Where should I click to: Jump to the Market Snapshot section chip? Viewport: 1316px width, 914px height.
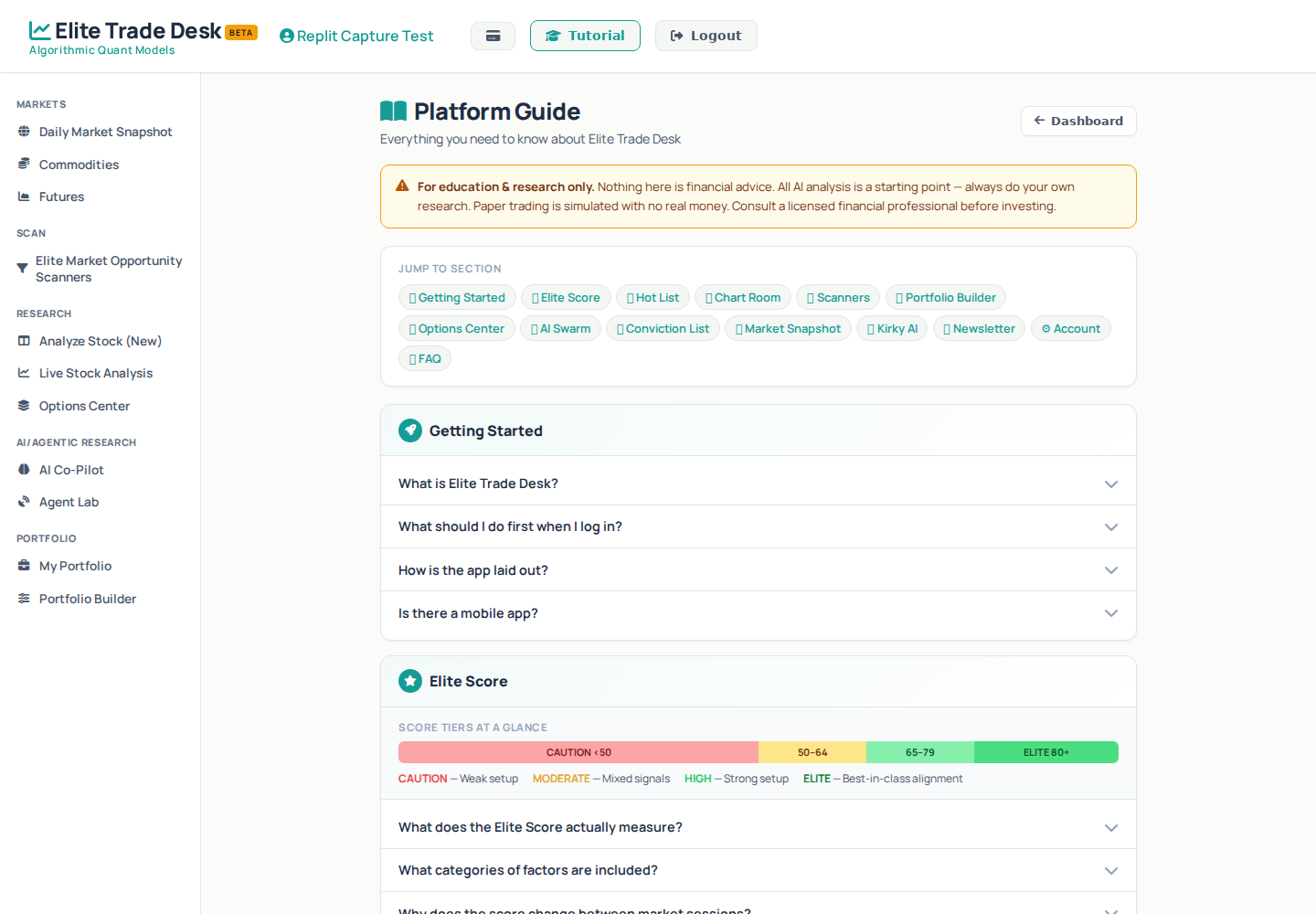(788, 328)
